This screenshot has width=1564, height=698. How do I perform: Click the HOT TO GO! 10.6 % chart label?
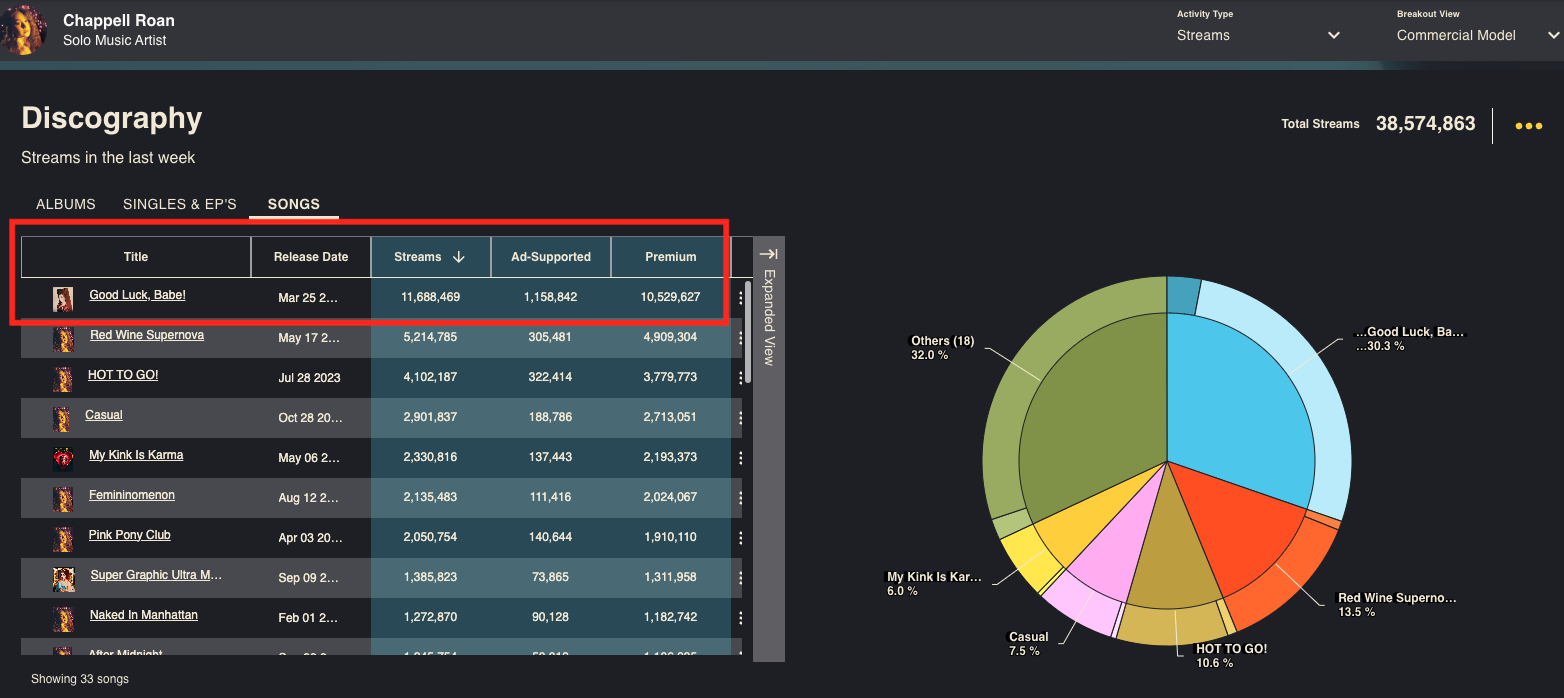coord(1231,656)
